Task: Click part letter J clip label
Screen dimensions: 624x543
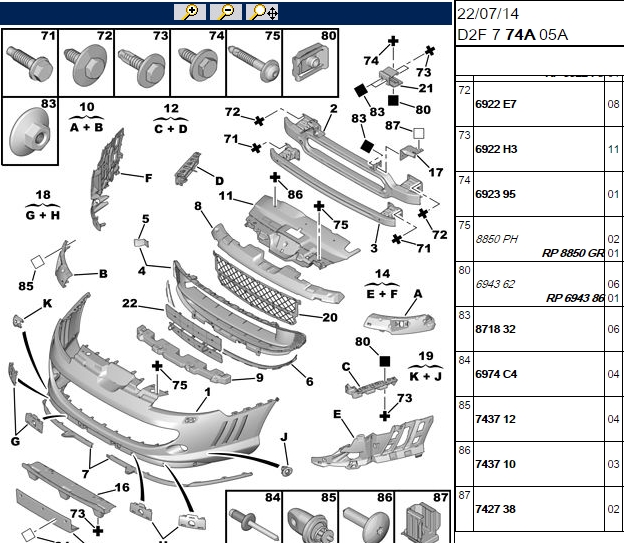Action: [283, 437]
